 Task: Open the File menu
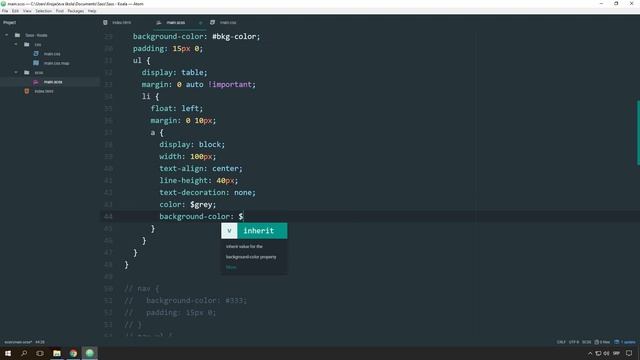point(5,11)
